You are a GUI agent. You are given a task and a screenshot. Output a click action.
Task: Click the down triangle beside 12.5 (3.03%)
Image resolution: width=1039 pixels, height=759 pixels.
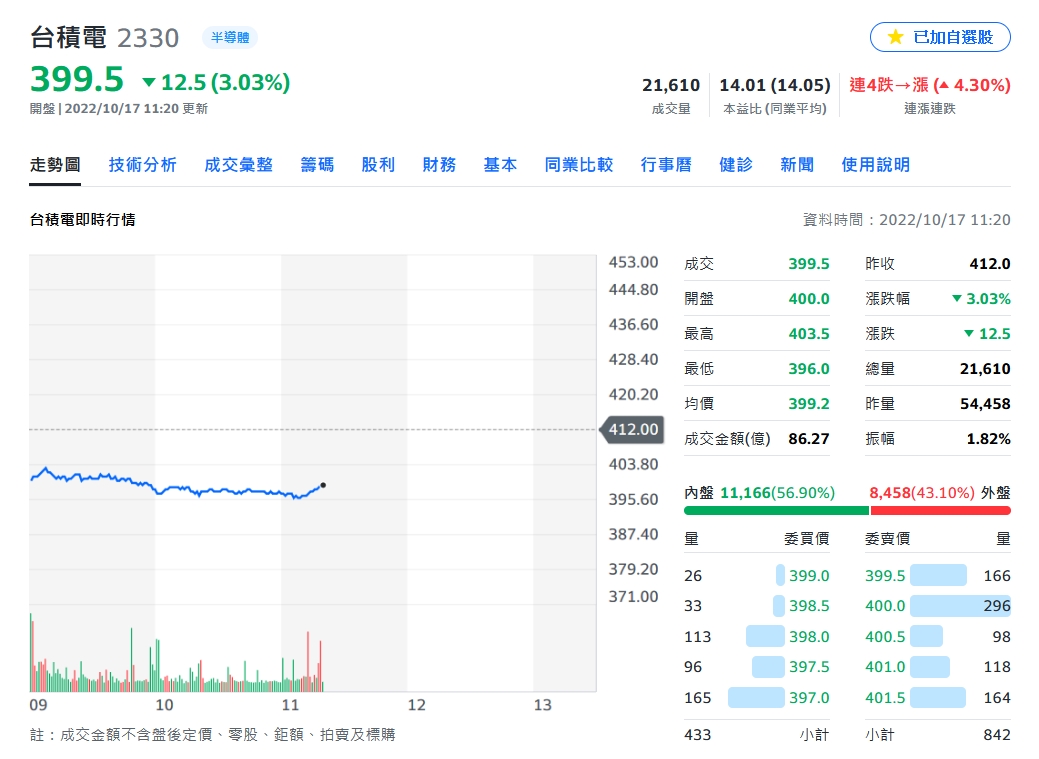point(149,82)
